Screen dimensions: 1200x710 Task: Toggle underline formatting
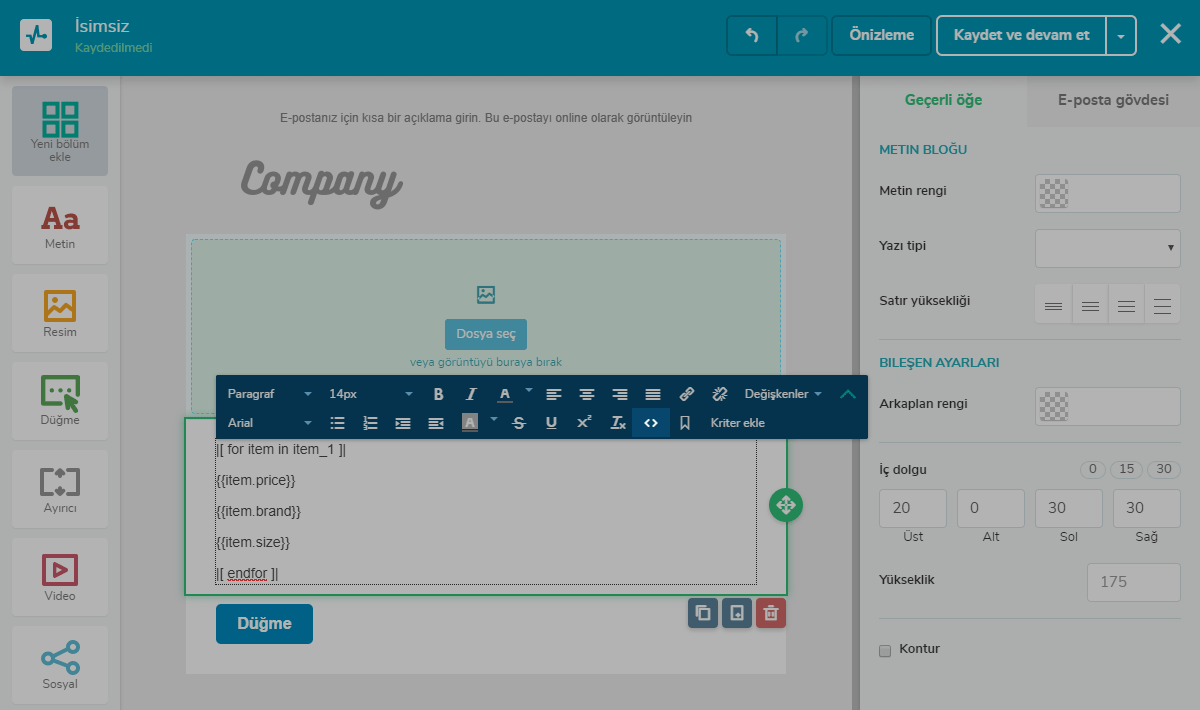[551, 423]
